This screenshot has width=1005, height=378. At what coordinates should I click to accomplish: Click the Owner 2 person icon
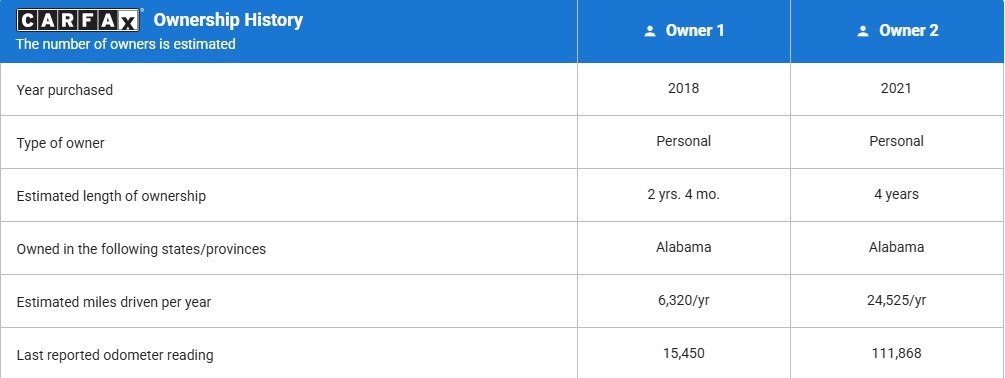[863, 31]
